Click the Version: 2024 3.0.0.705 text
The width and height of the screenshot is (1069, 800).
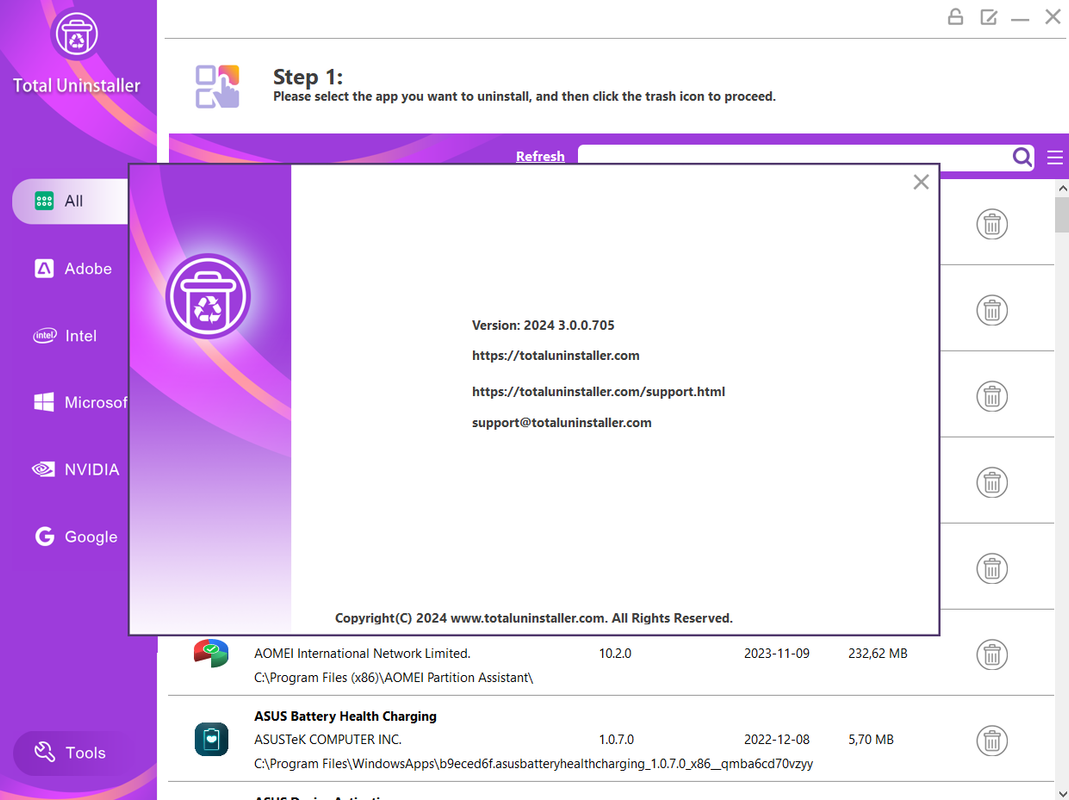point(543,325)
